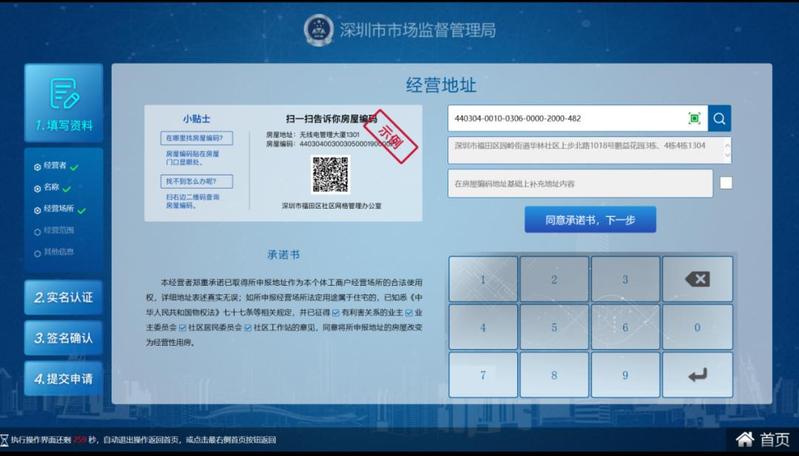799x456 pixels.
Task: Open step 4 提交申请
Action: click(x=64, y=379)
